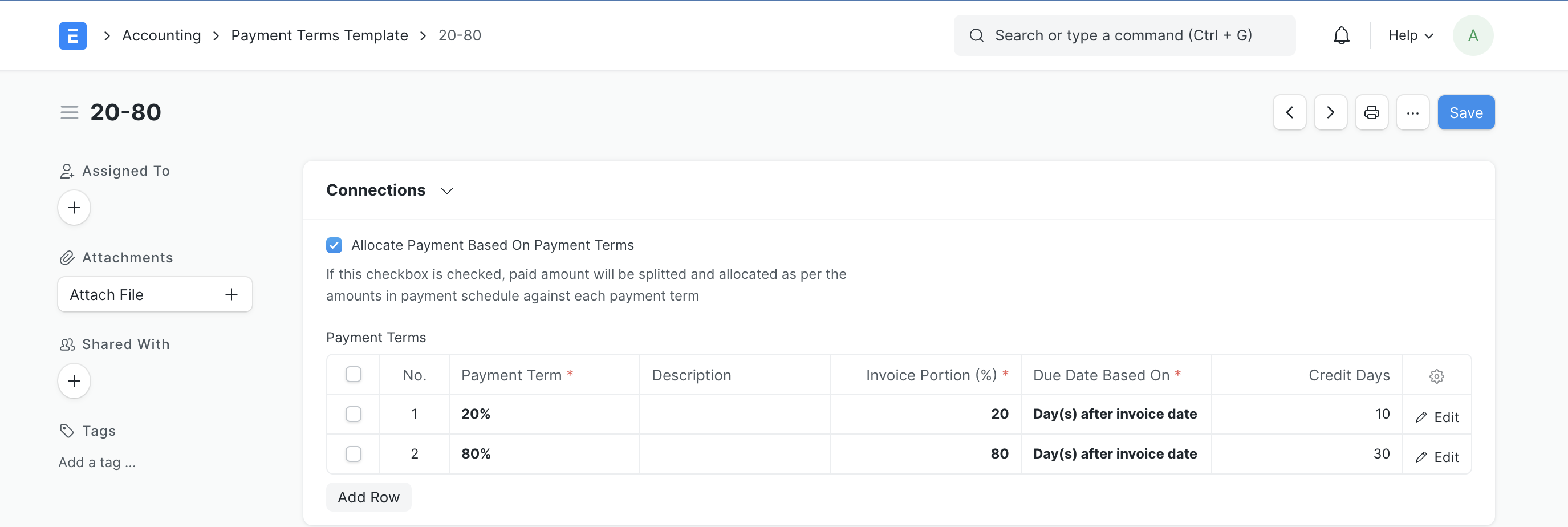This screenshot has width=1568, height=527.
Task: Click the ERPNext home logo icon
Action: click(x=72, y=35)
